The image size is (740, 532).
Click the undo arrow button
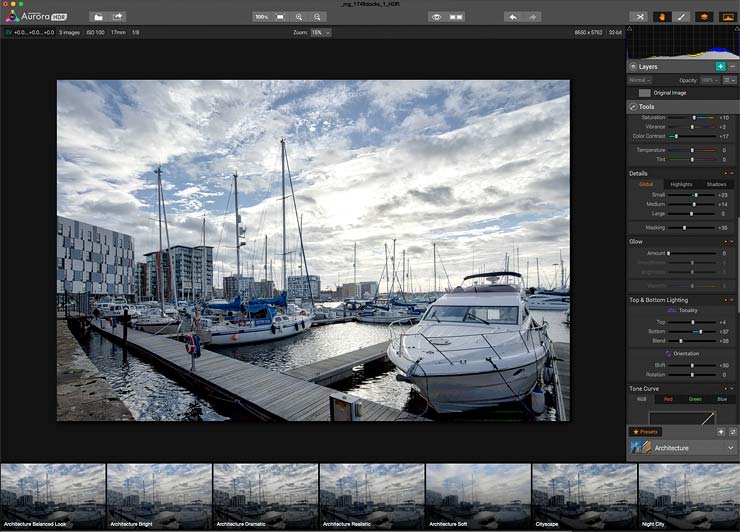point(513,17)
